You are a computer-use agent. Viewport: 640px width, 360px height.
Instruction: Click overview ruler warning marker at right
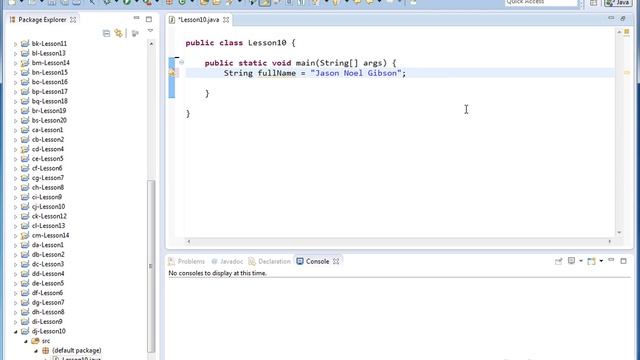pyautogui.click(x=627, y=73)
